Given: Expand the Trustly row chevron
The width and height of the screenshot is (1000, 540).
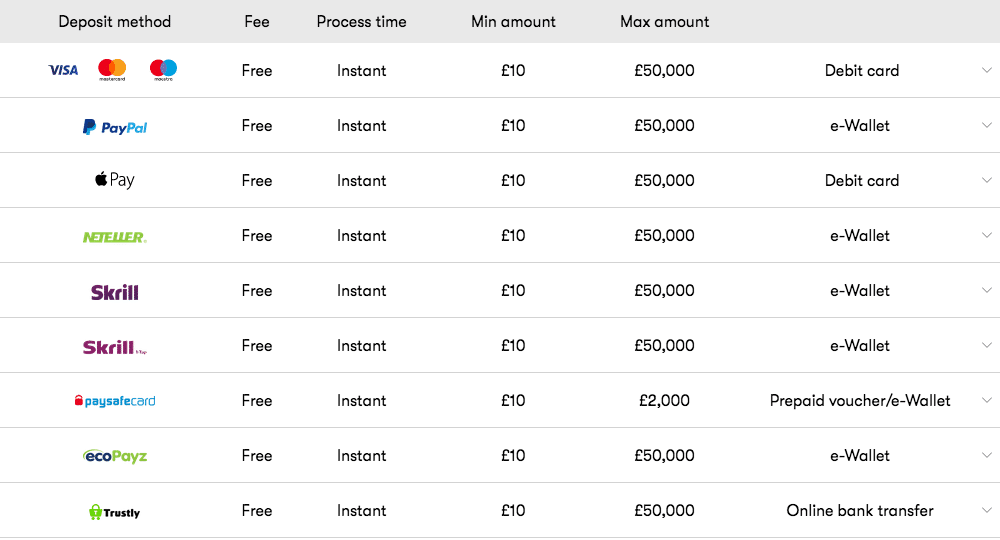Looking at the screenshot, I should tap(987, 510).
